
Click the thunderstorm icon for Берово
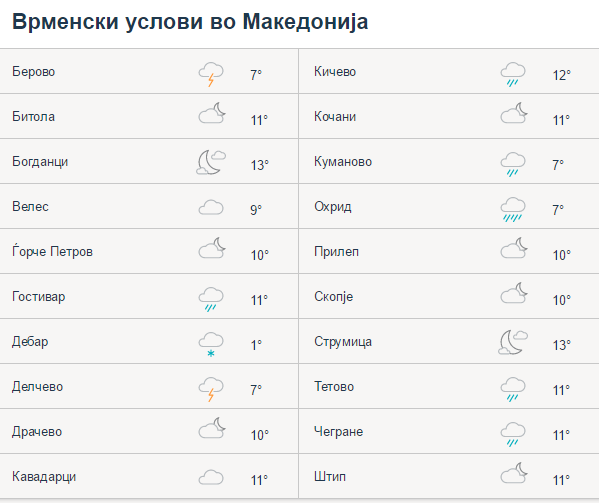point(211,74)
